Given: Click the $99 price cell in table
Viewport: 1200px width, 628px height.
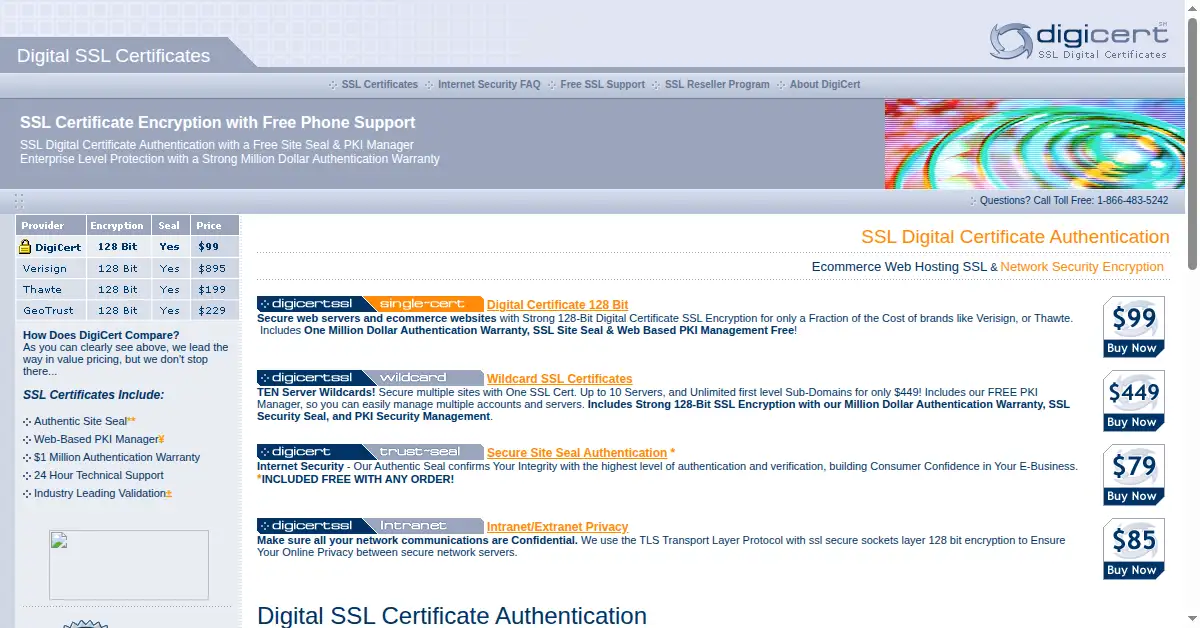Looking at the screenshot, I should coord(216,247).
